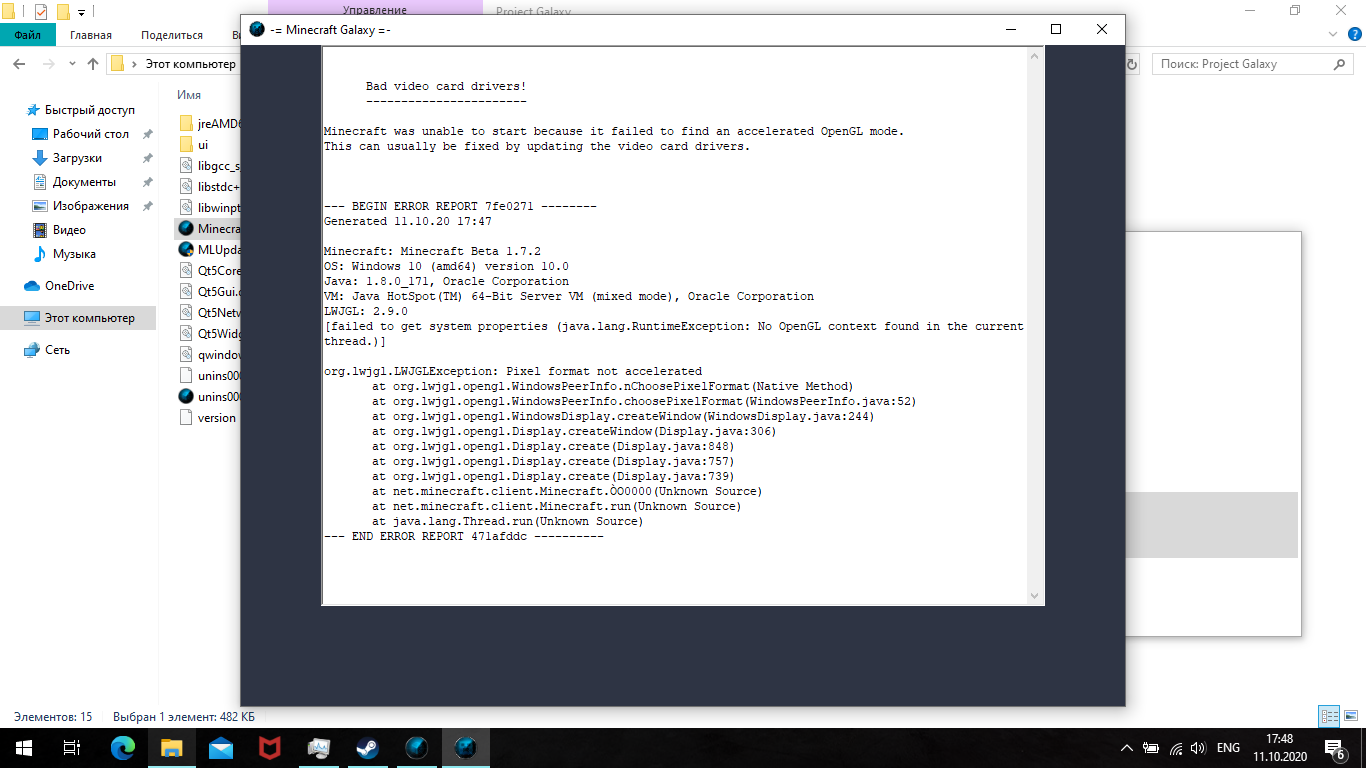Viewport: 1366px width, 768px height.
Task: Open Музыка in navigation pane
Action: coord(74,254)
